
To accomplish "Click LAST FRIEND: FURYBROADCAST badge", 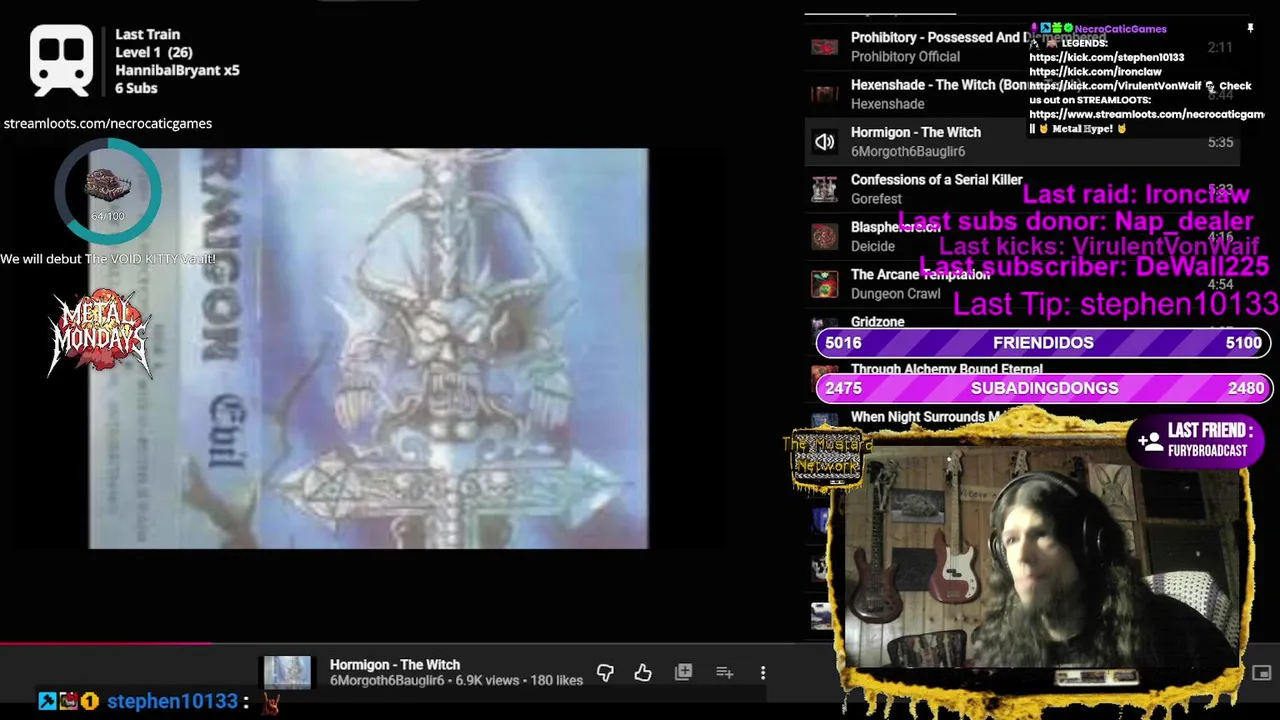I will (1196, 441).
